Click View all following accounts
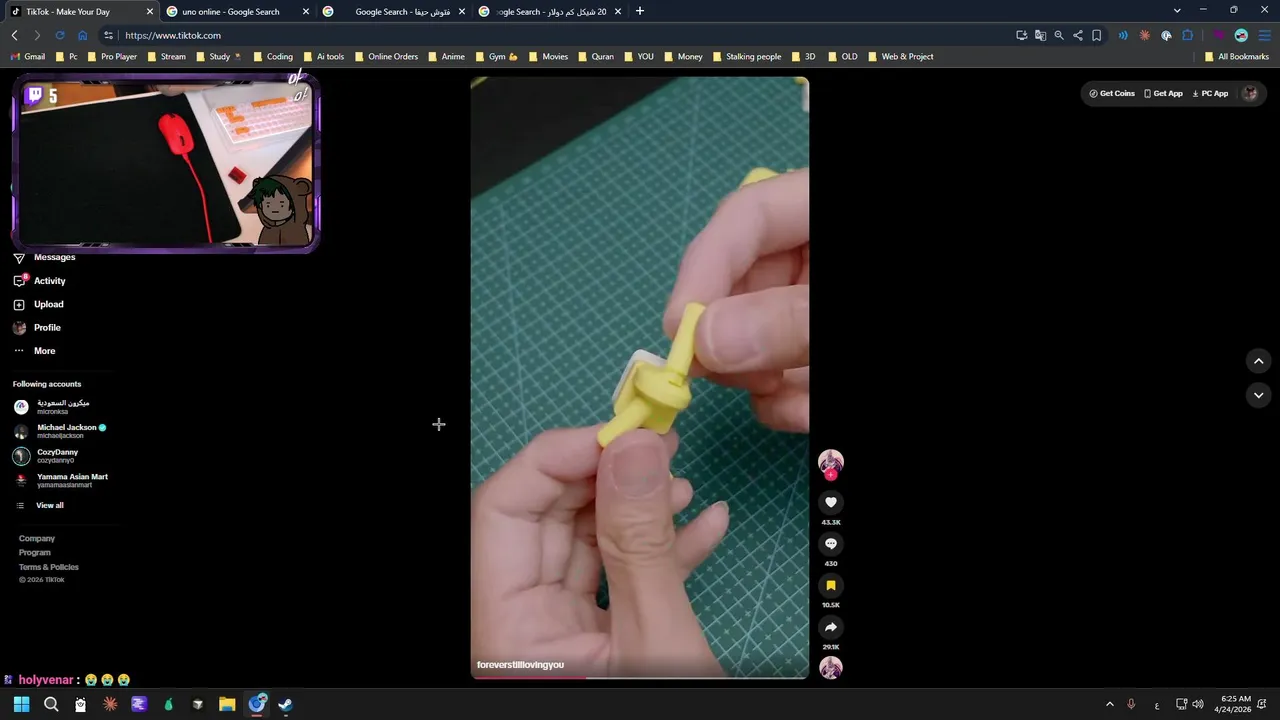The width and height of the screenshot is (1280, 720). coord(40,506)
